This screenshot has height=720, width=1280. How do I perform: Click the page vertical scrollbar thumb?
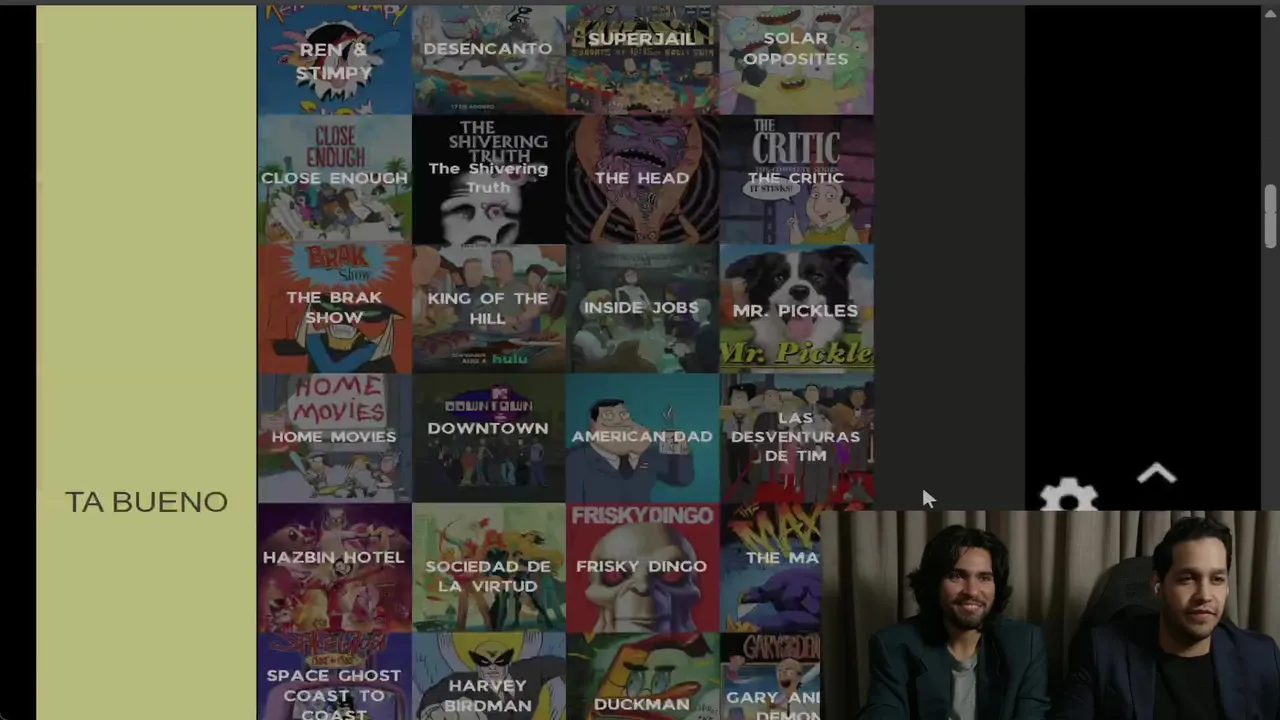[x=1270, y=215]
